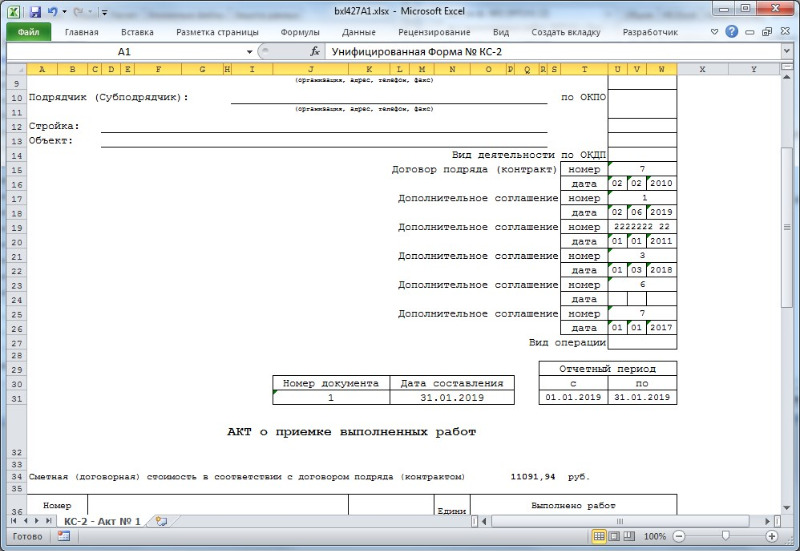This screenshot has width=800, height=551.
Task: Open the Рецензирование ribbon tab
Action: click(434, 32)
